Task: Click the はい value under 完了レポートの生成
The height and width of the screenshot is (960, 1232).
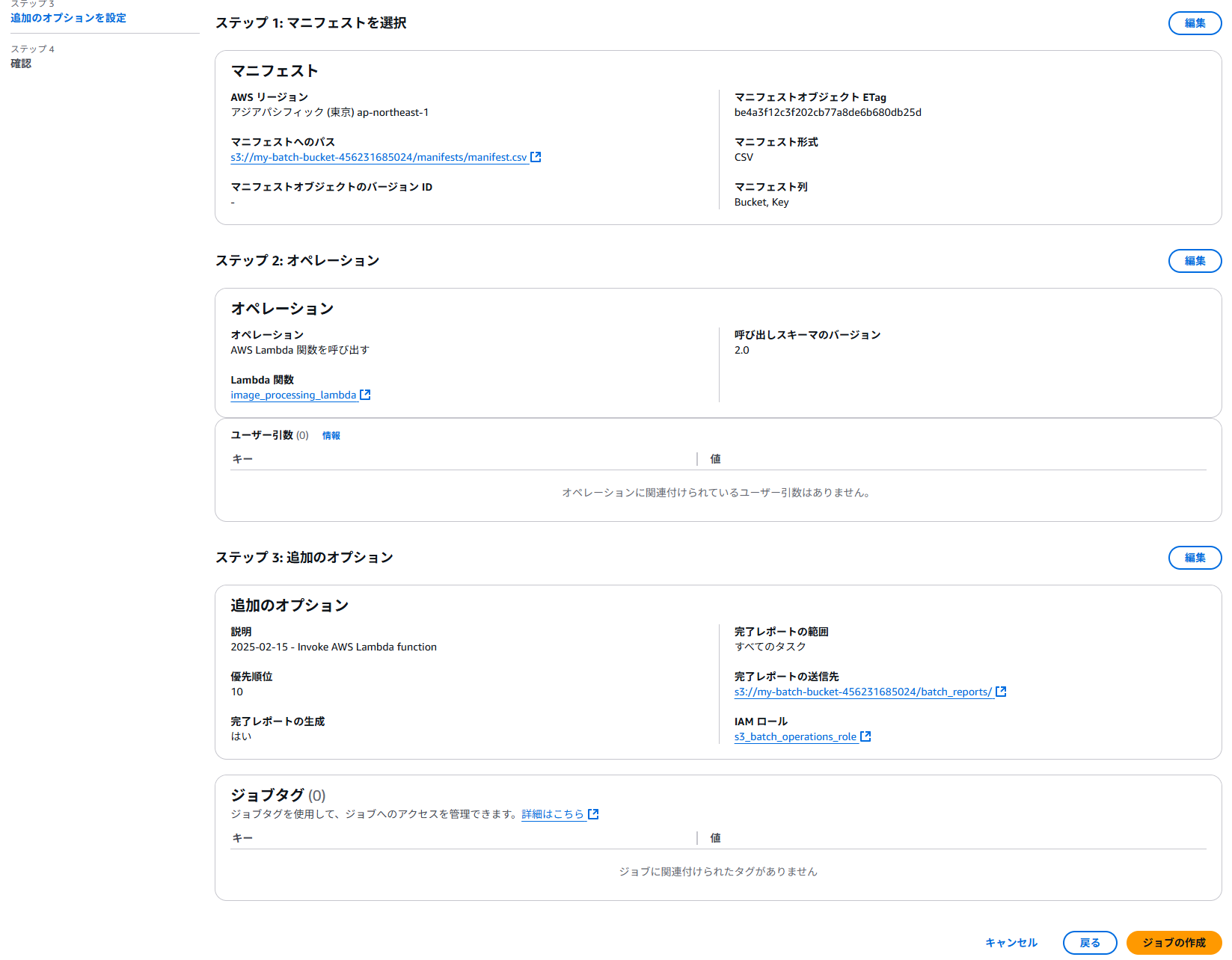Action: coord(241,736)
